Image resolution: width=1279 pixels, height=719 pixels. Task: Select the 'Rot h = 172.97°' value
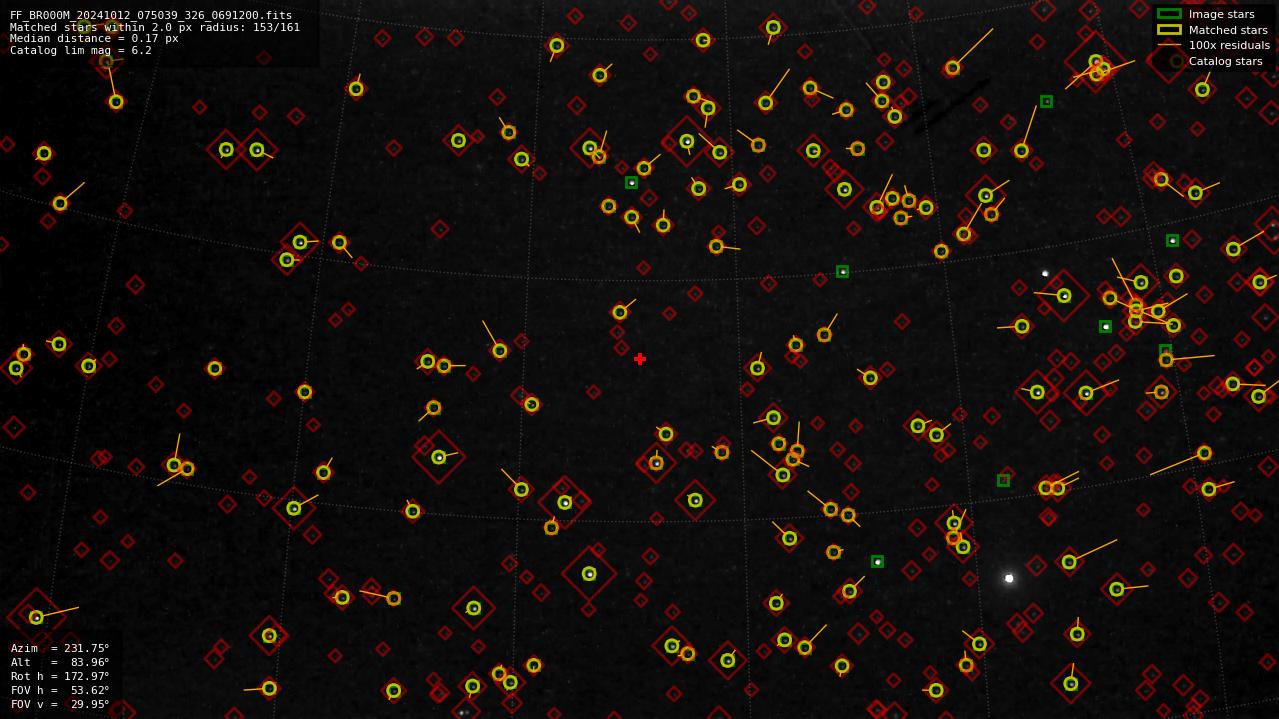[x=60, y=676]
